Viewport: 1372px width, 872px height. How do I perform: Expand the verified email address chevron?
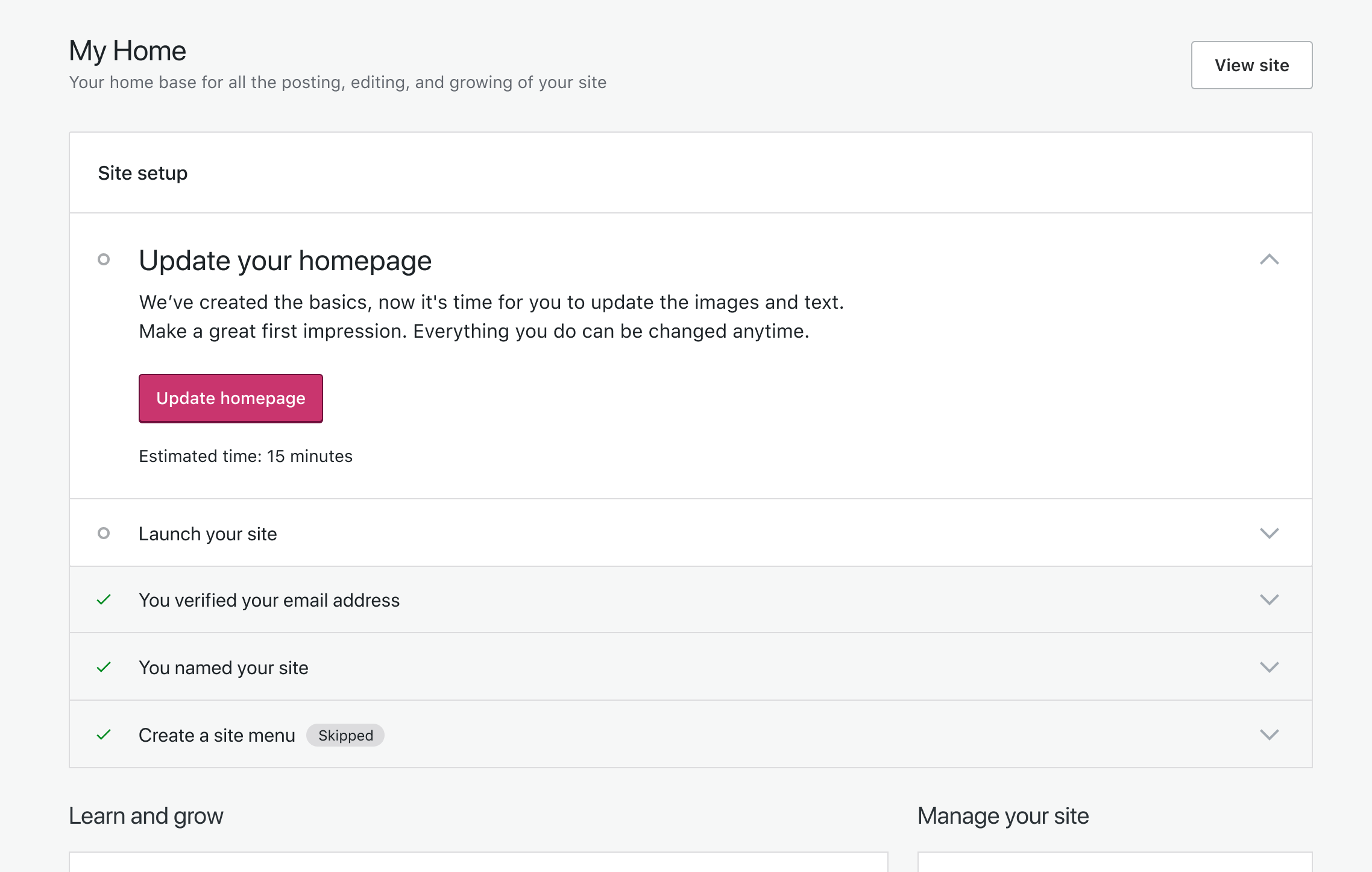pyautogui.click(x=1269, y=599)
